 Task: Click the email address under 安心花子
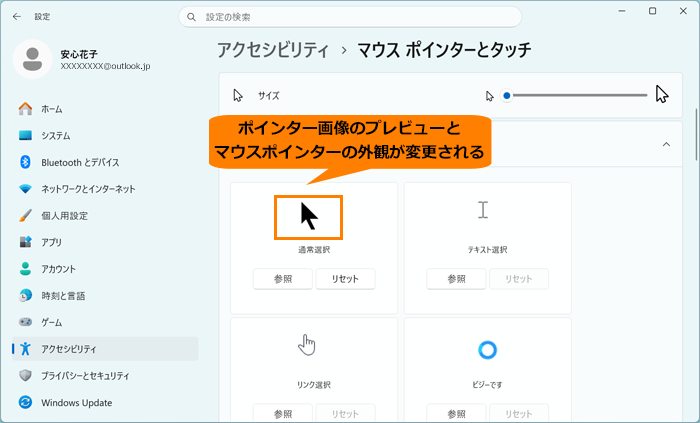[105, 66]
